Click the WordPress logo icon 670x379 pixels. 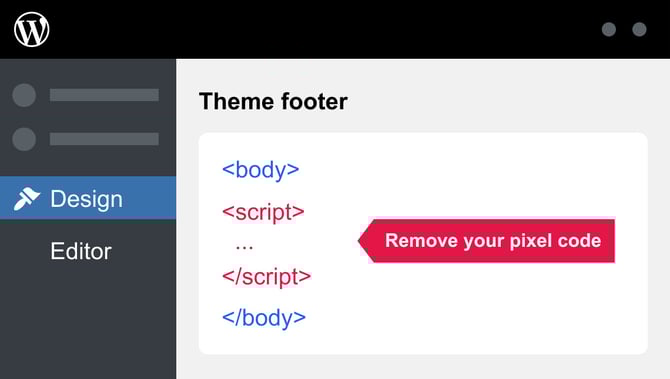[32, 29]
